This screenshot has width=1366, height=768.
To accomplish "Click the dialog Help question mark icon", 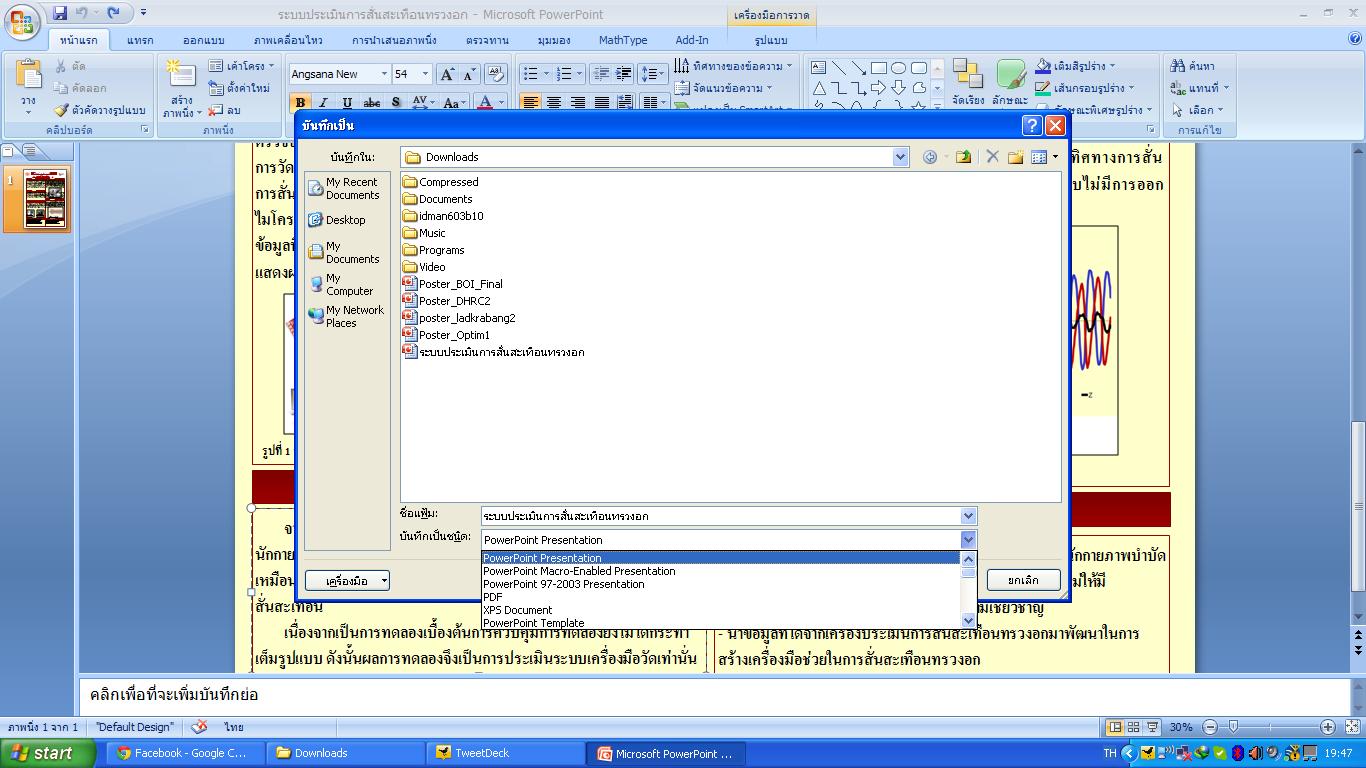I will 1032,126.
